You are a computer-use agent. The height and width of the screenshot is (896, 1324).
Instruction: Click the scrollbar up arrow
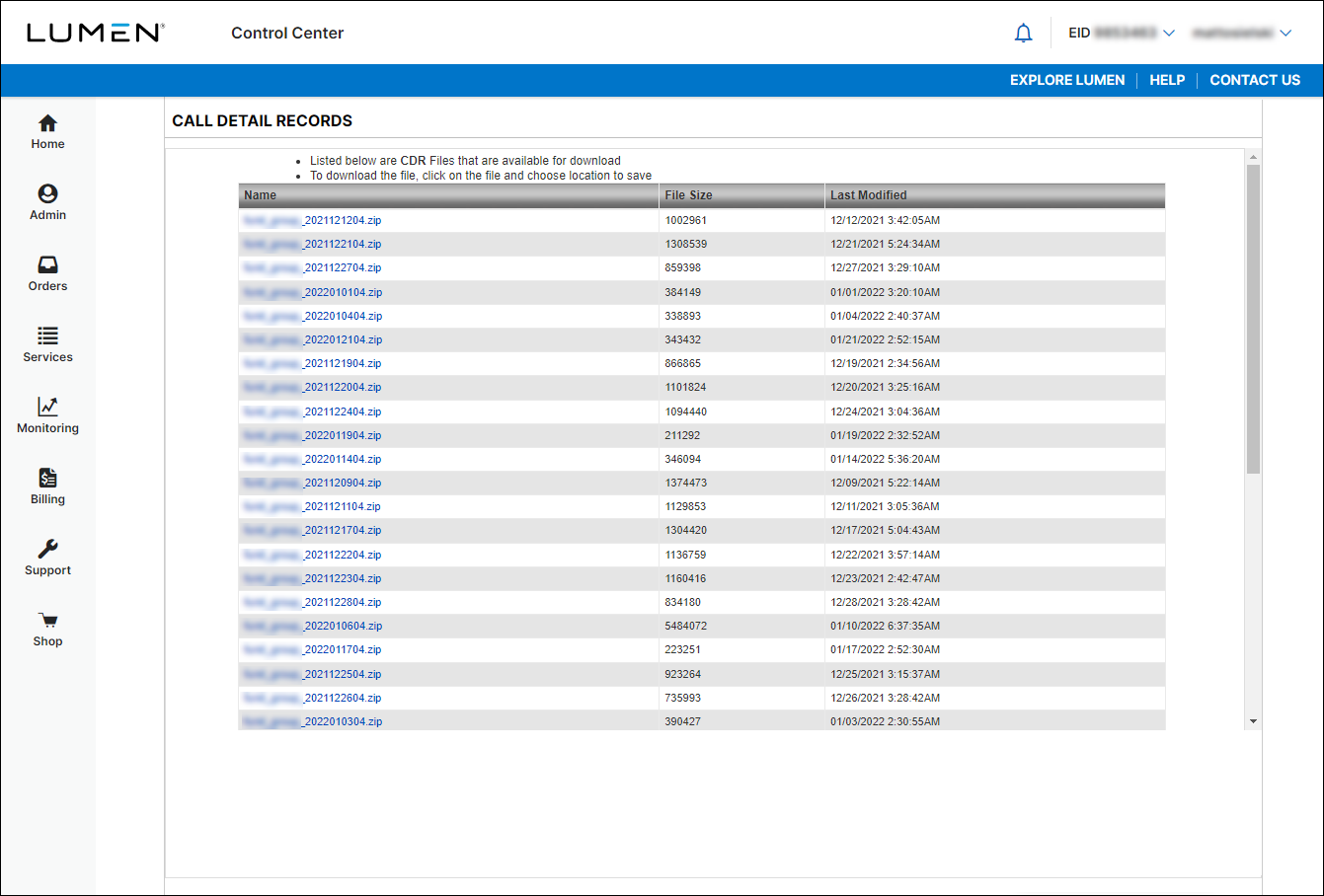pos(1253,157)
